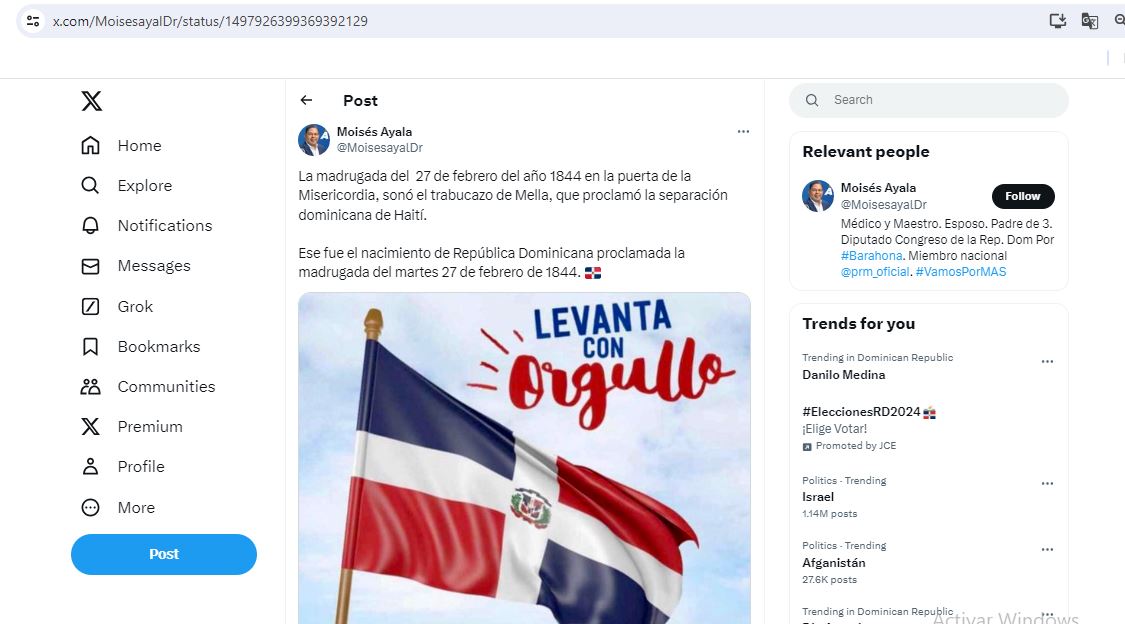The image size is (1125, 624).
Task: Open more options for Danilo Medina trend
Action: 1048,361
